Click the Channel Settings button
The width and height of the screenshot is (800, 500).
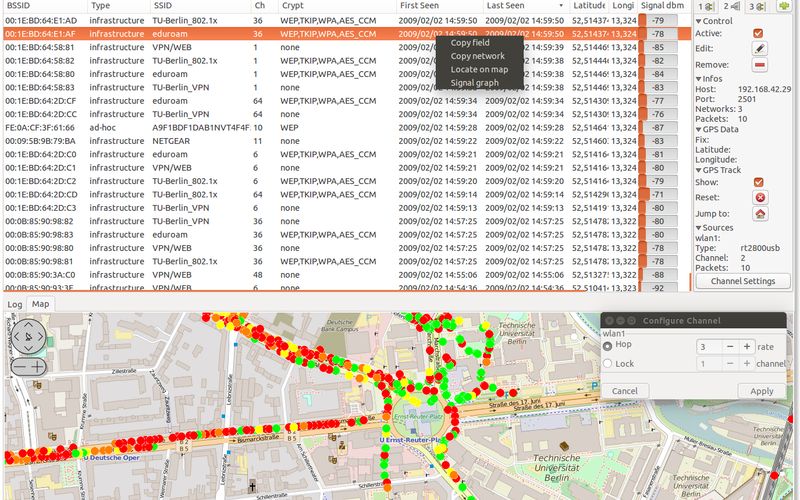point(743,281)
